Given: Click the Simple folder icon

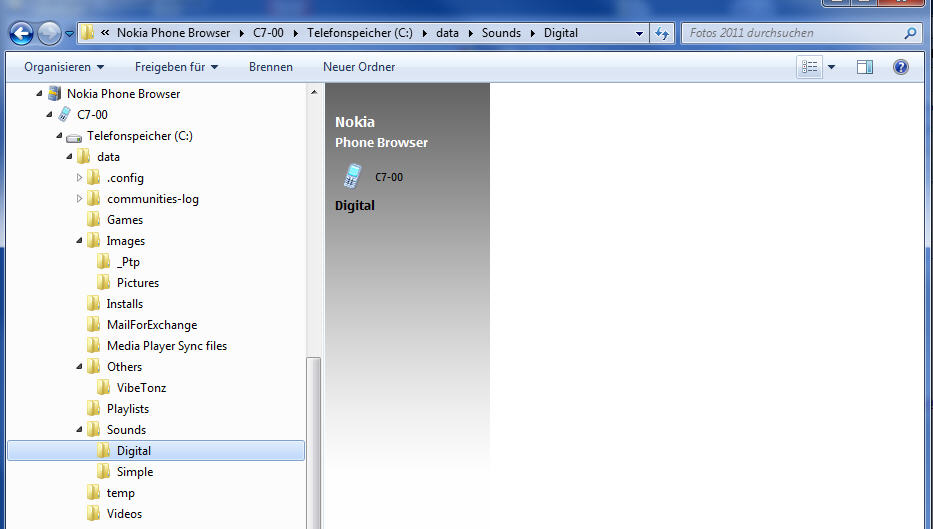Looking at the screenshot, I should click(104, 471).
